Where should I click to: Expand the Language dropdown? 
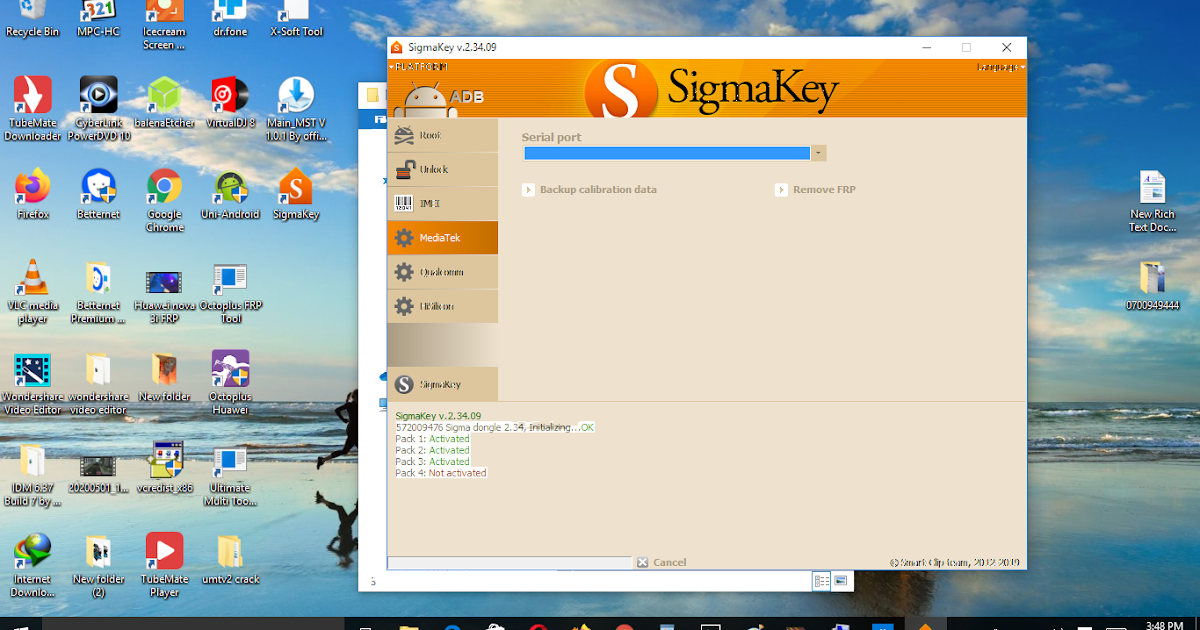click(x=1000, y=67)
